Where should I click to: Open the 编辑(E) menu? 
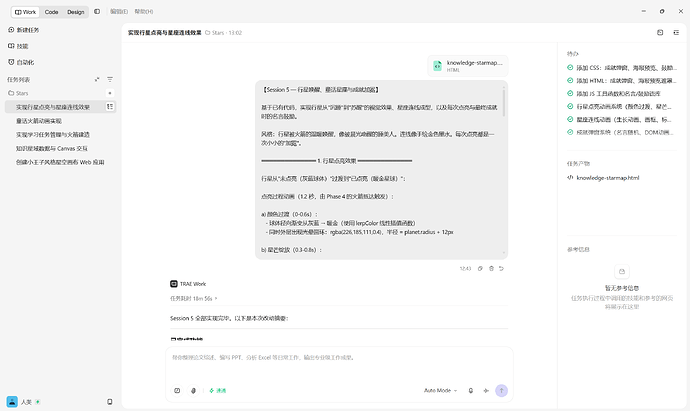[x=119, y=11]
